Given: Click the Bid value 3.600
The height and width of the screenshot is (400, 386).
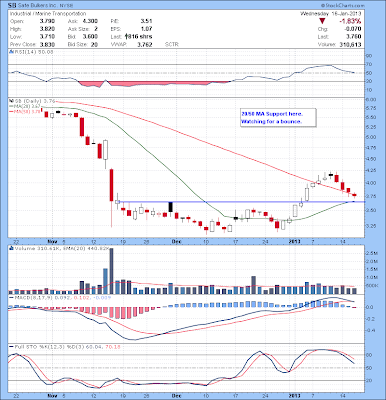Looking at the screenshot, I should click(90, 37).
